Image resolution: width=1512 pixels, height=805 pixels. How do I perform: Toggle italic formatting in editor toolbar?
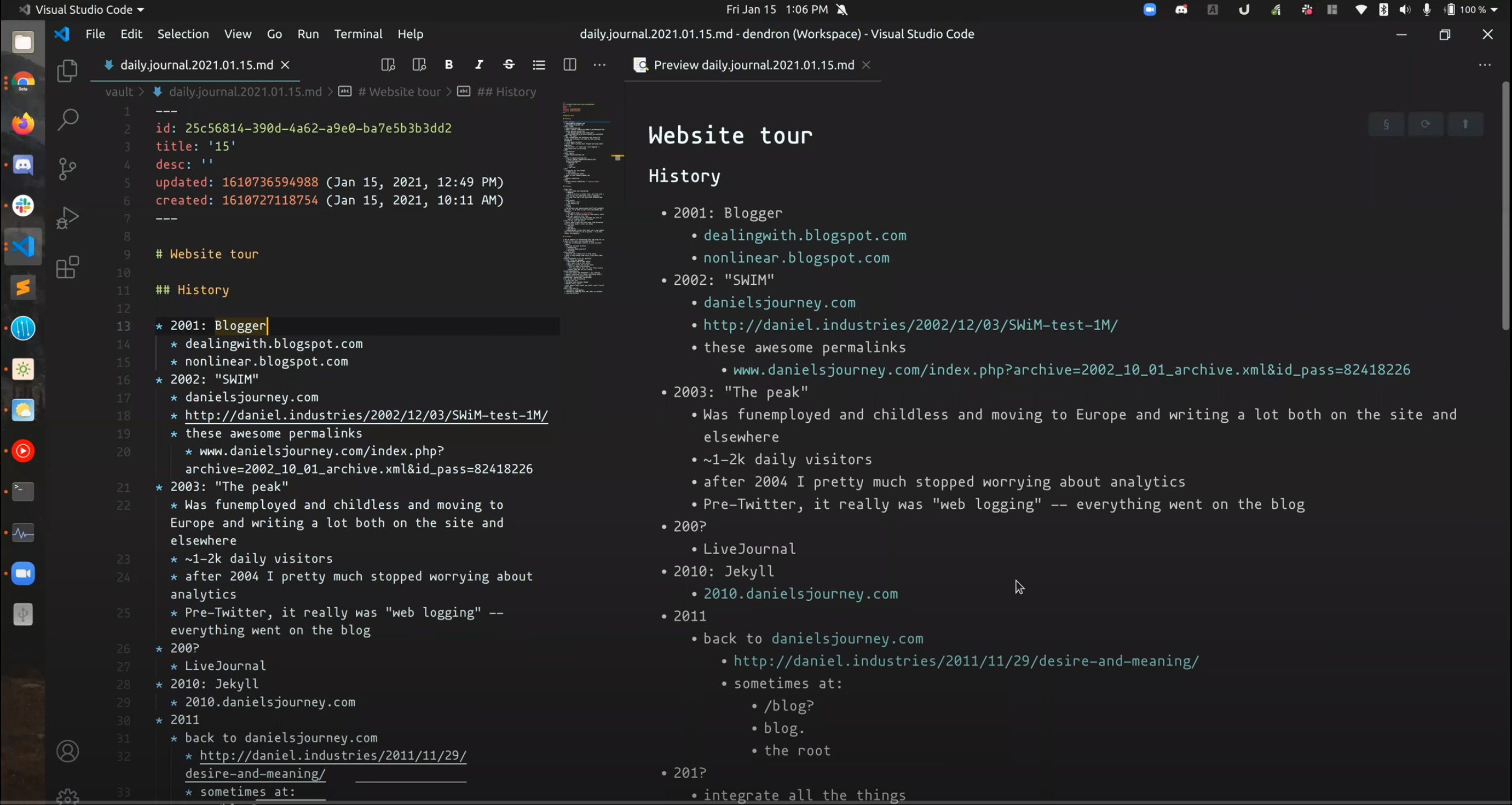479,65
